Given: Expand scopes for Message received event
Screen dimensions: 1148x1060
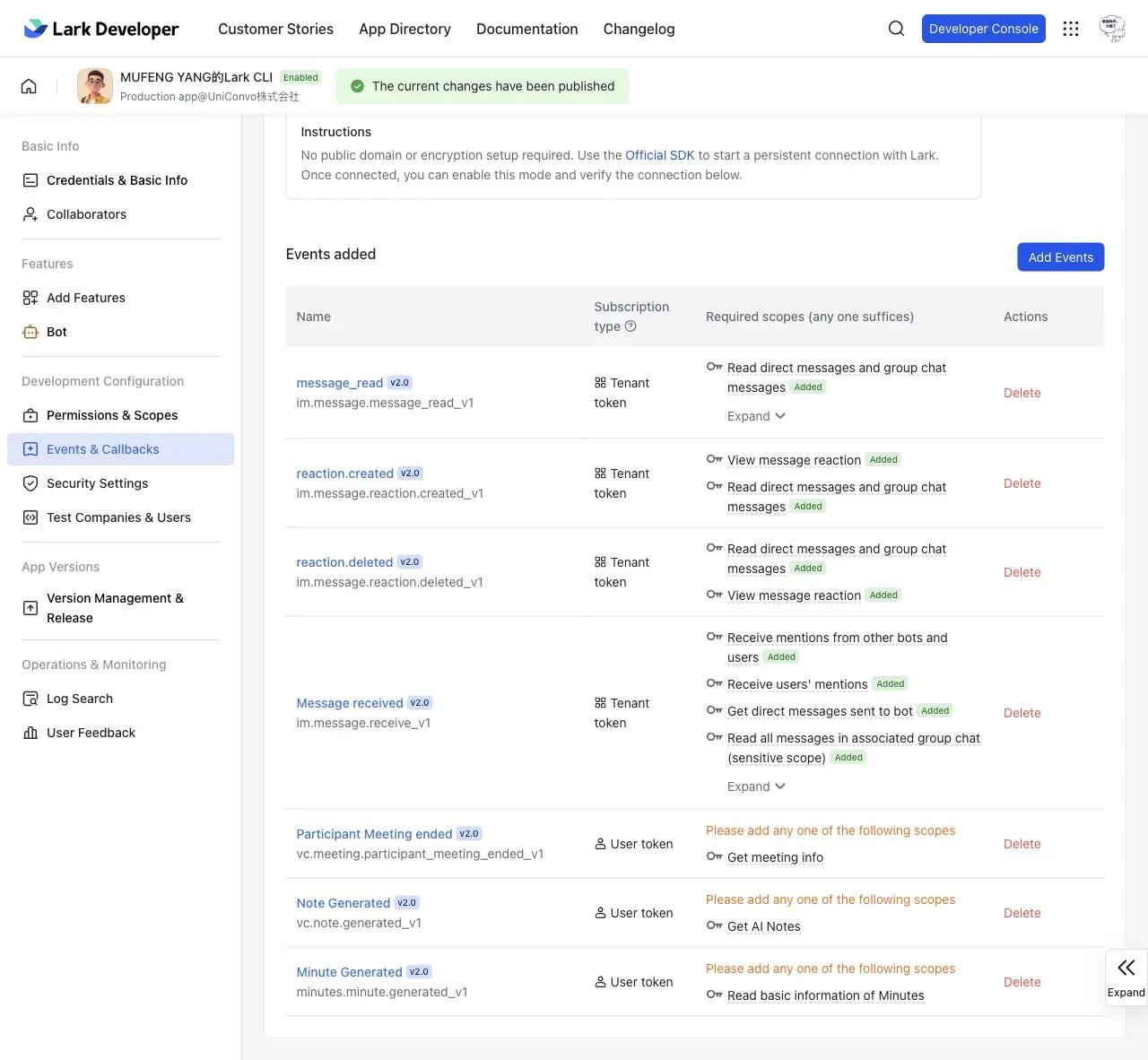Looking at the screenshot, I should [x=756, y=786].
